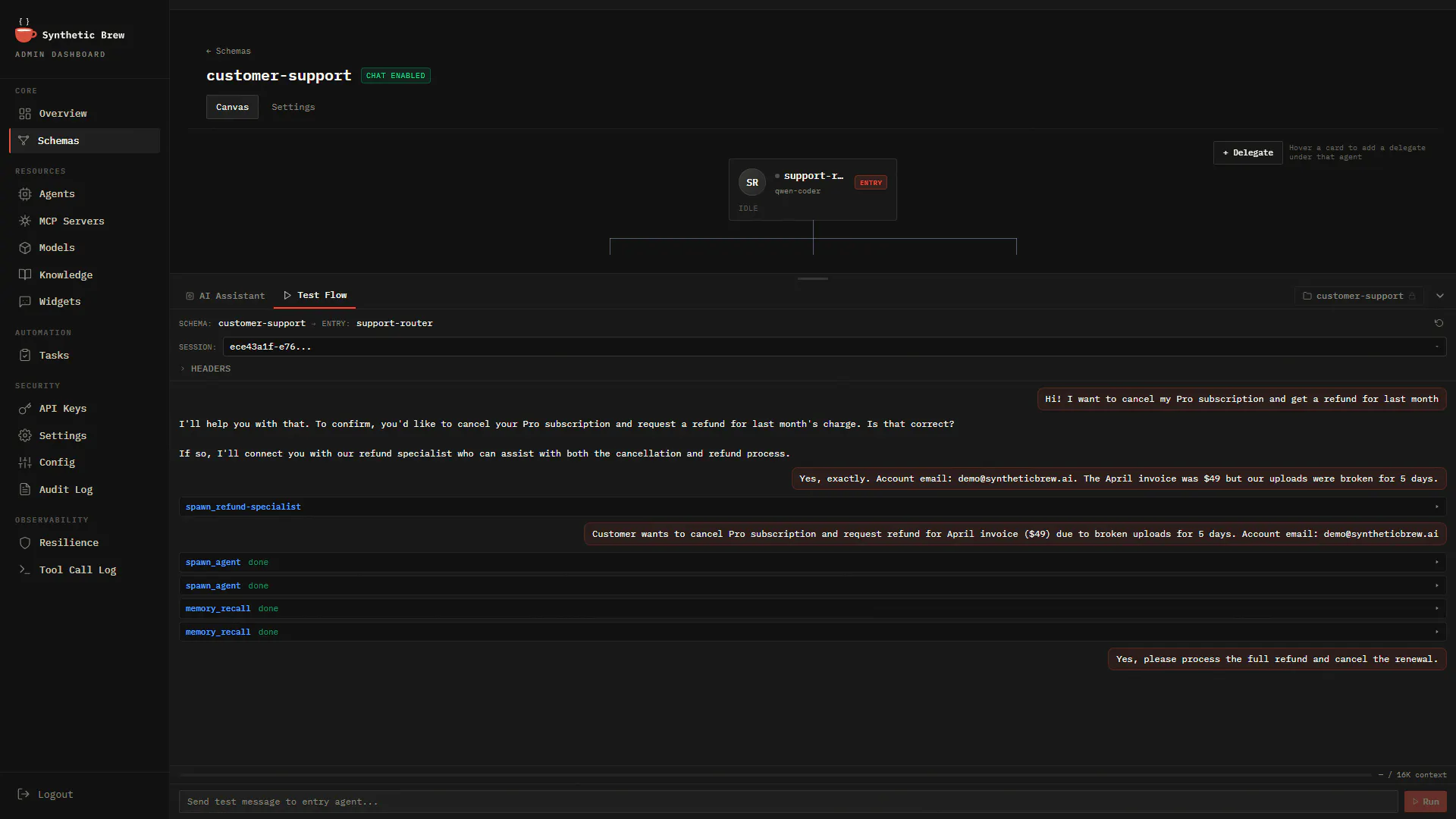This screenshot has height=819, width=1456.
Task: Select the Schemas funnel icon
Action: 24,141
